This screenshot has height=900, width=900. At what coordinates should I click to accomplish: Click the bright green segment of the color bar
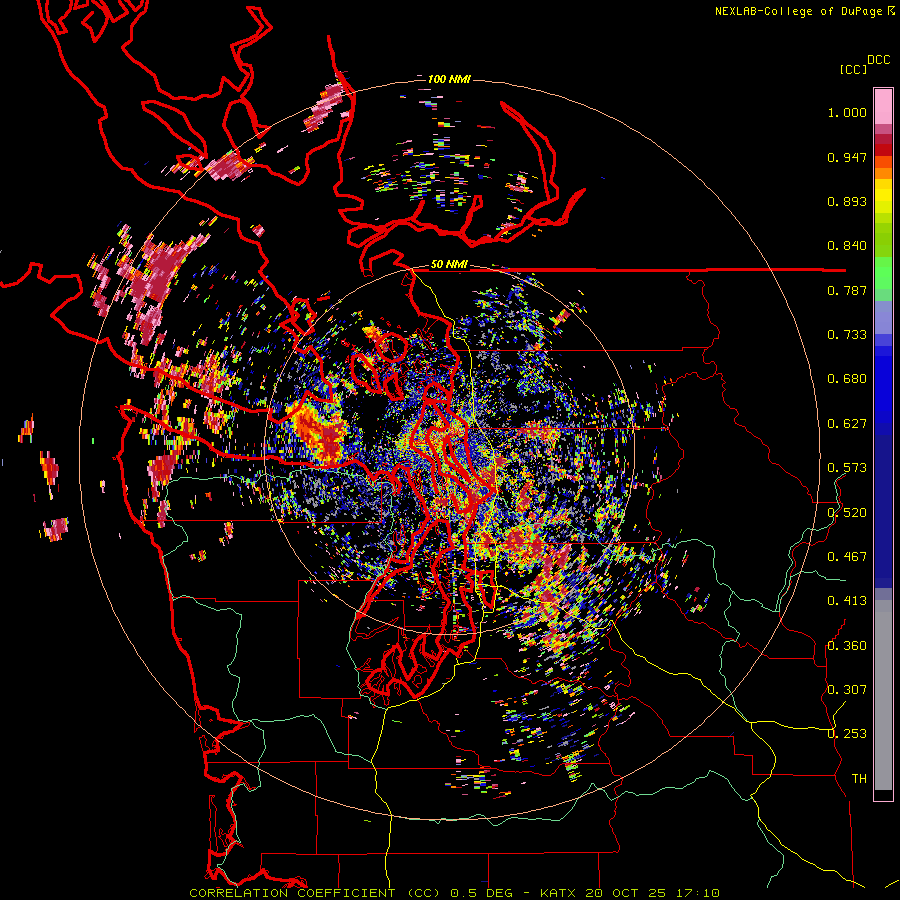click(883, 273)
